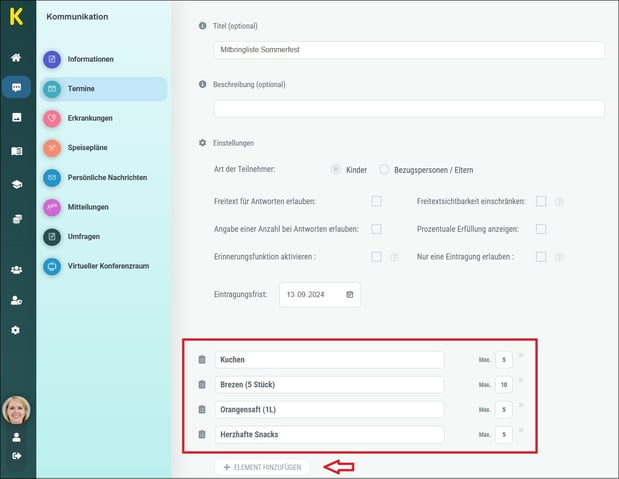The image size is (619, 479).
Task: Click the empty Beschreibung input field
Action: coord(409,109)
